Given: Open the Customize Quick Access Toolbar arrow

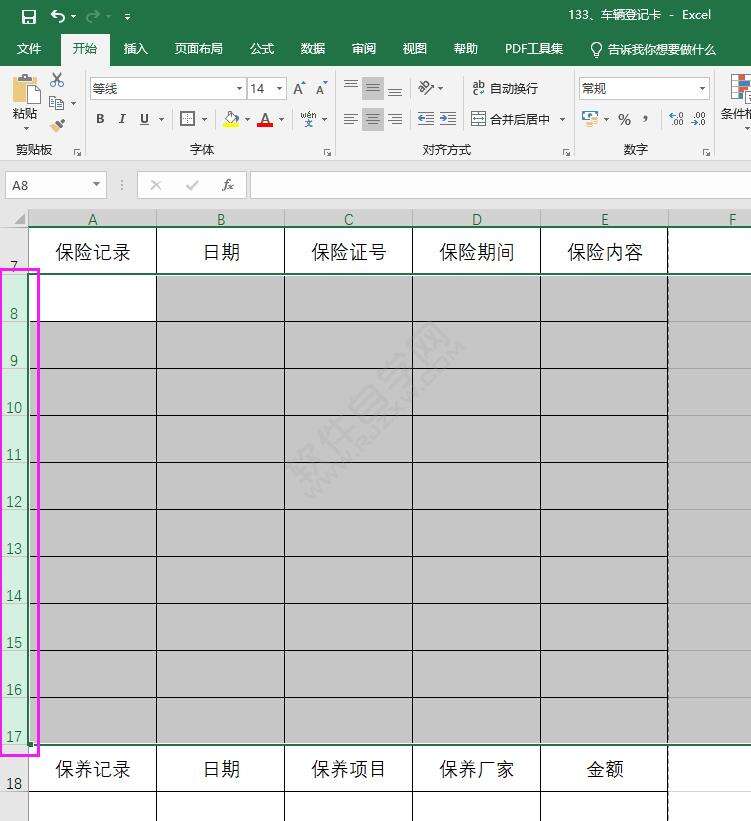Looking at the screenshot, I should click(x=127, y=17).
